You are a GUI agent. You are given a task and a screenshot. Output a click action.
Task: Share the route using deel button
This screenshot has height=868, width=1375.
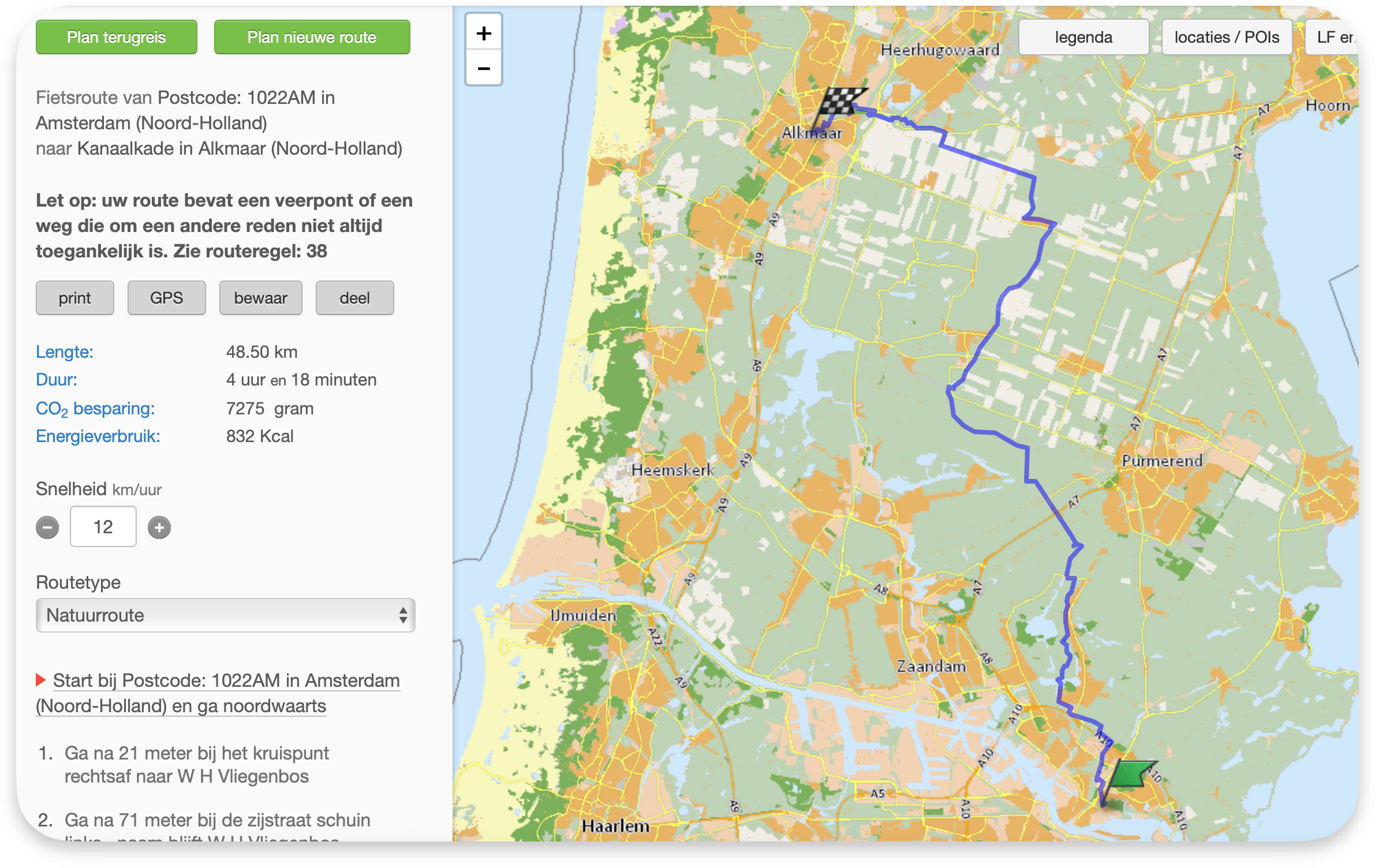coord(354,298)
